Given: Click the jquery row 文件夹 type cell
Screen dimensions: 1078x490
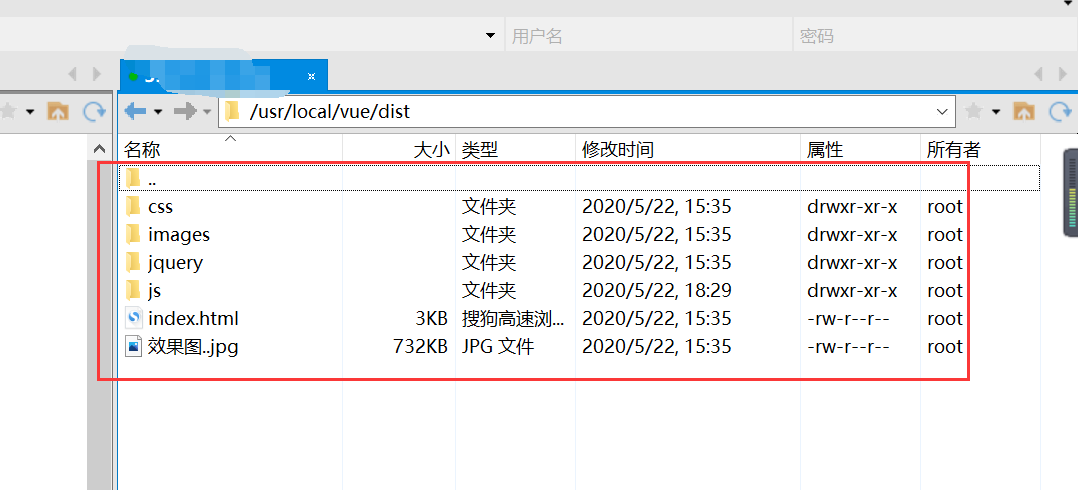Looking at the screenshot, I should (x=489, y=263).
